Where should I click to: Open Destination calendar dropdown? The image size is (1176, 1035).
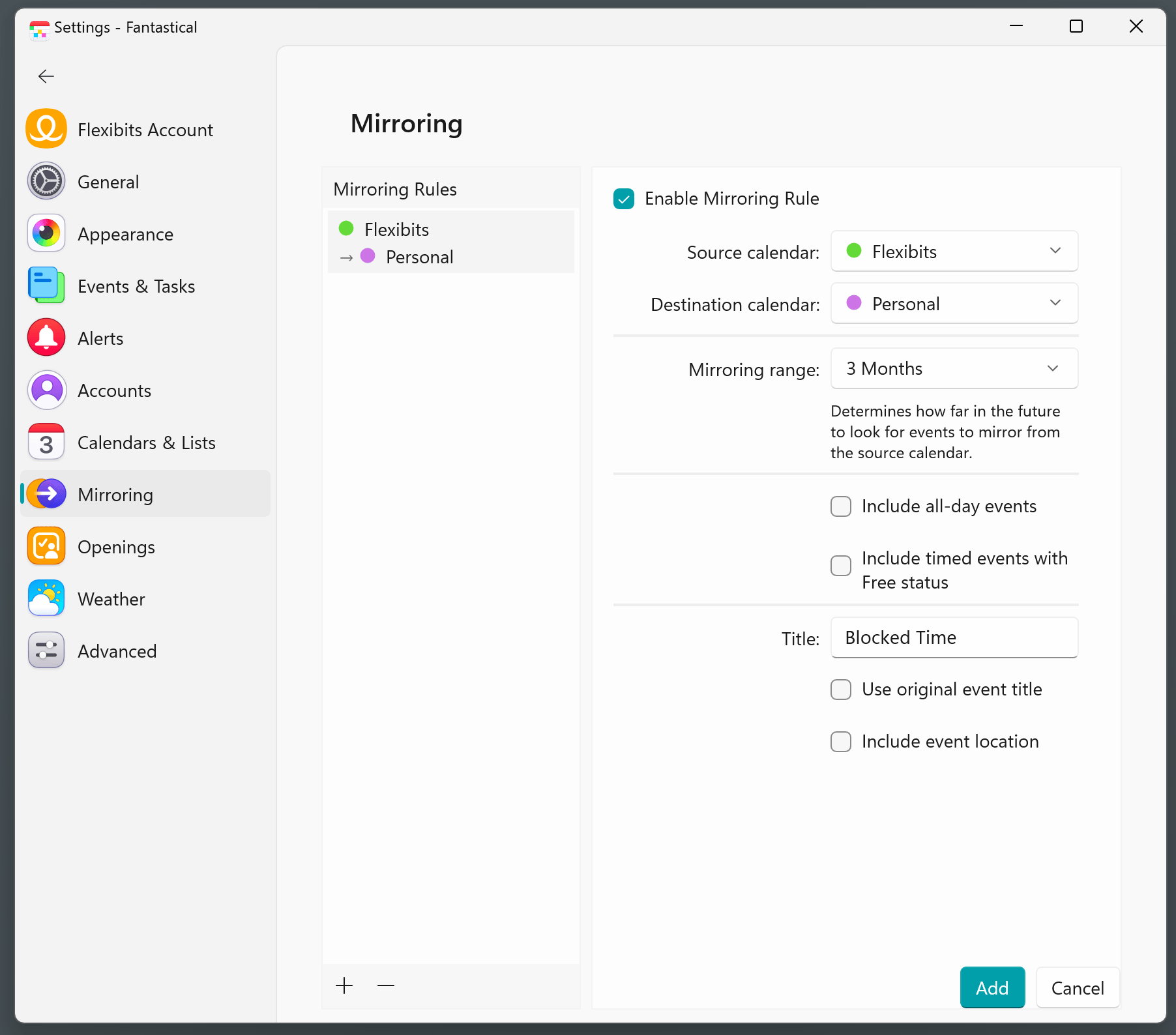[x=954, y=303]
